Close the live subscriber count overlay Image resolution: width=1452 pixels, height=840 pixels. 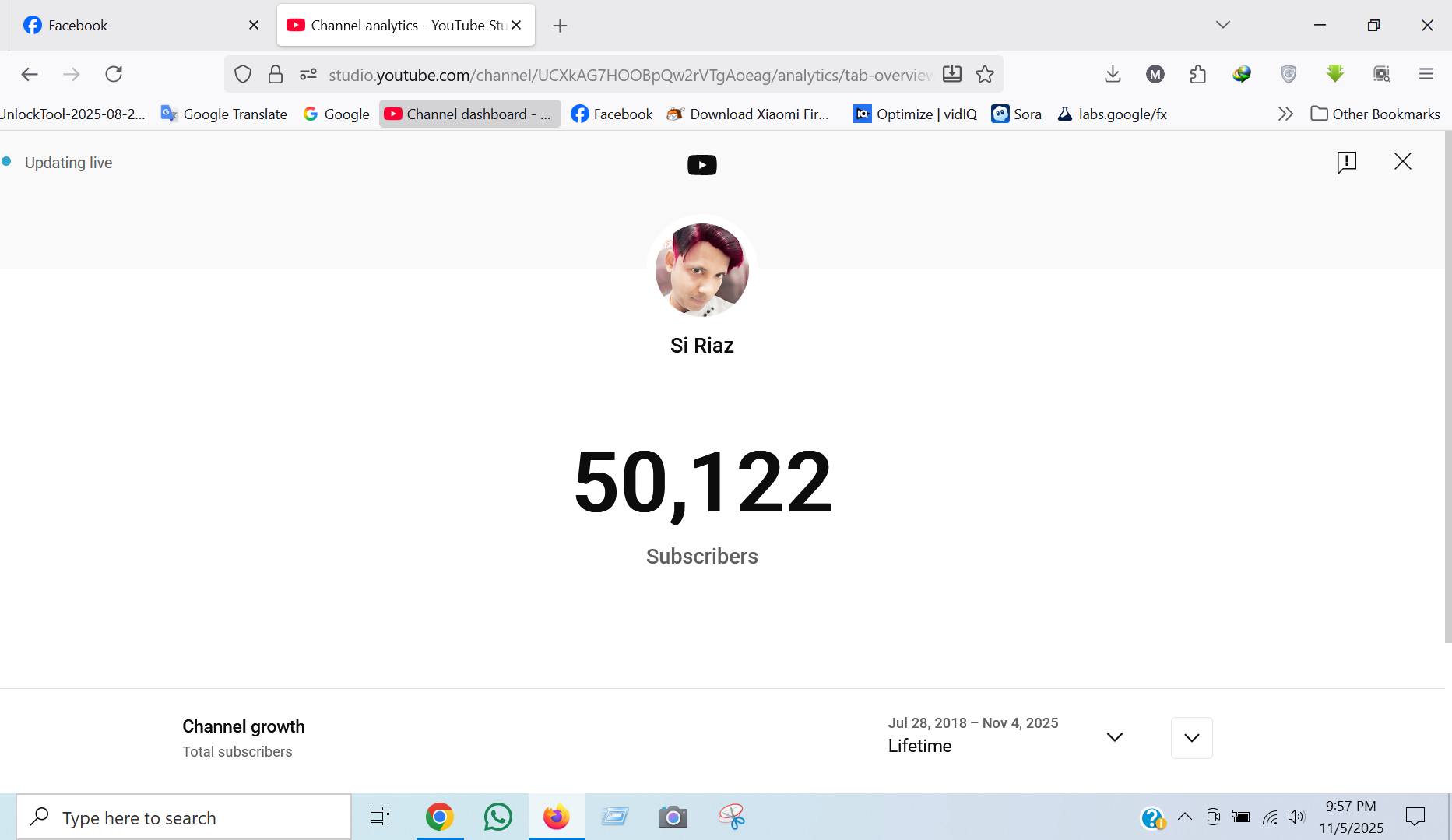click(1402, 161)
